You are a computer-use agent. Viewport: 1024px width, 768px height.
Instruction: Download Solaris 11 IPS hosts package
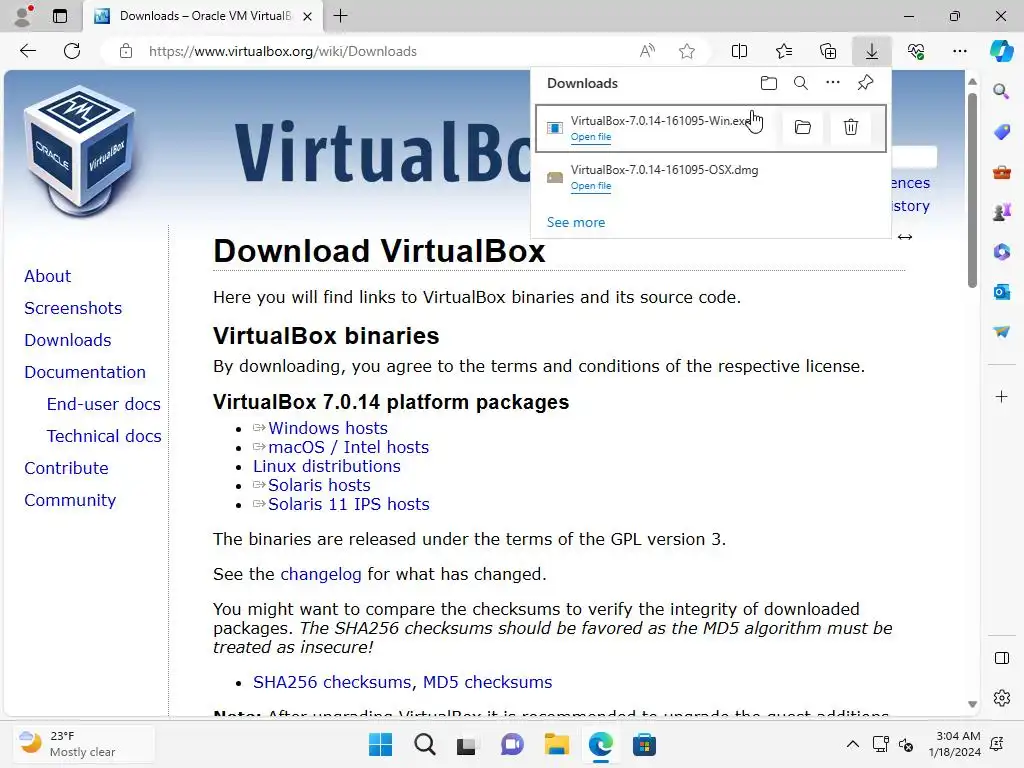coord(349,504)
